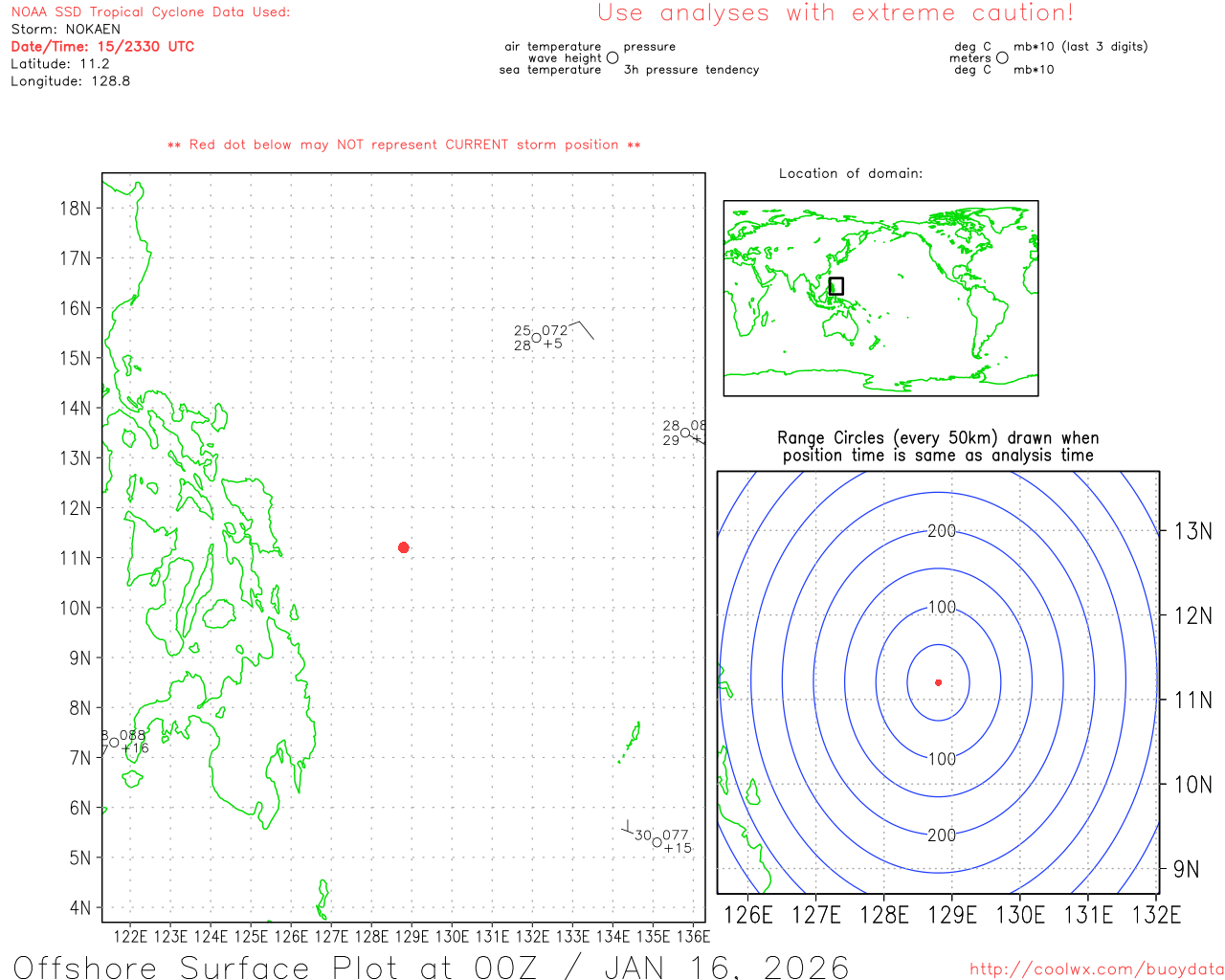This screenshot has height=980, width=1225.
Task: Click the 'Use analyses with extreme caution!' warning
Action: [x=835, y=13]
